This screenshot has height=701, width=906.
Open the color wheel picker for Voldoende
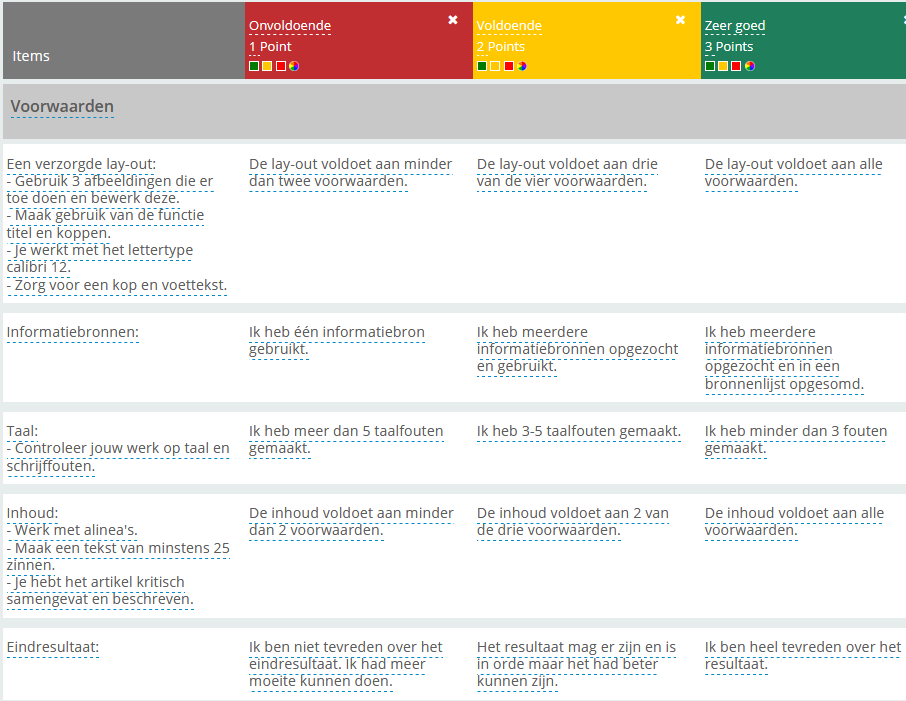(x=522, y=66)
